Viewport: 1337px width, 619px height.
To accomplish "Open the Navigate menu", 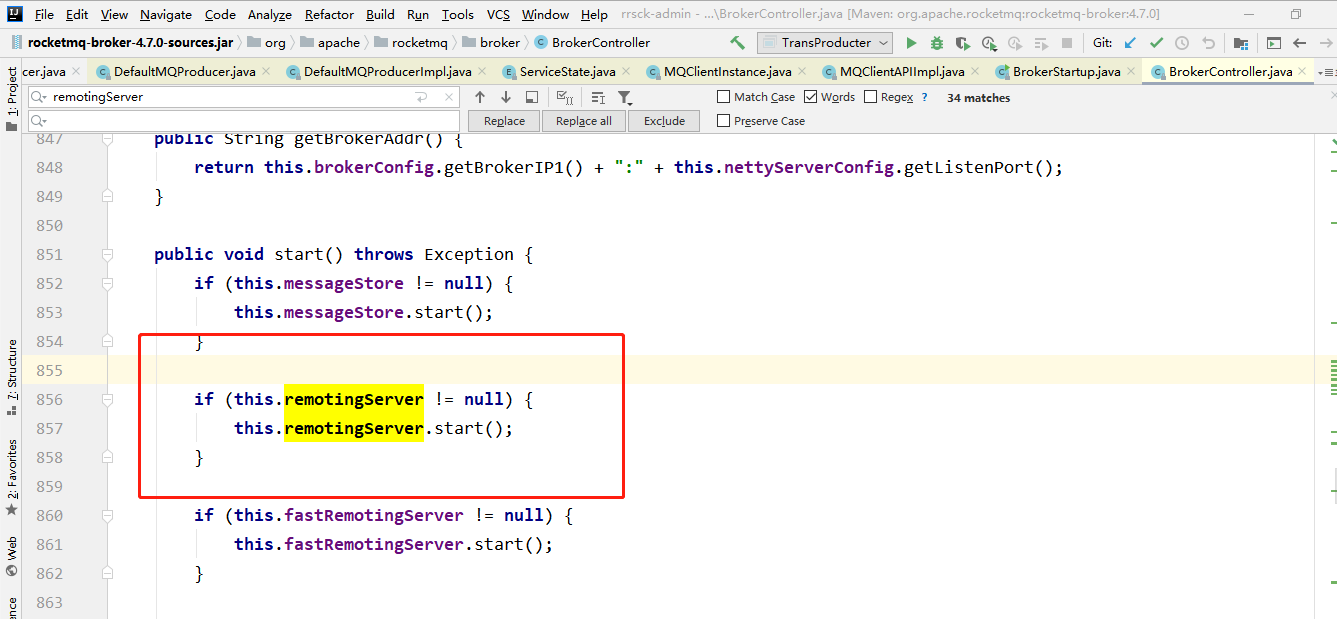I will coord(166,14).
